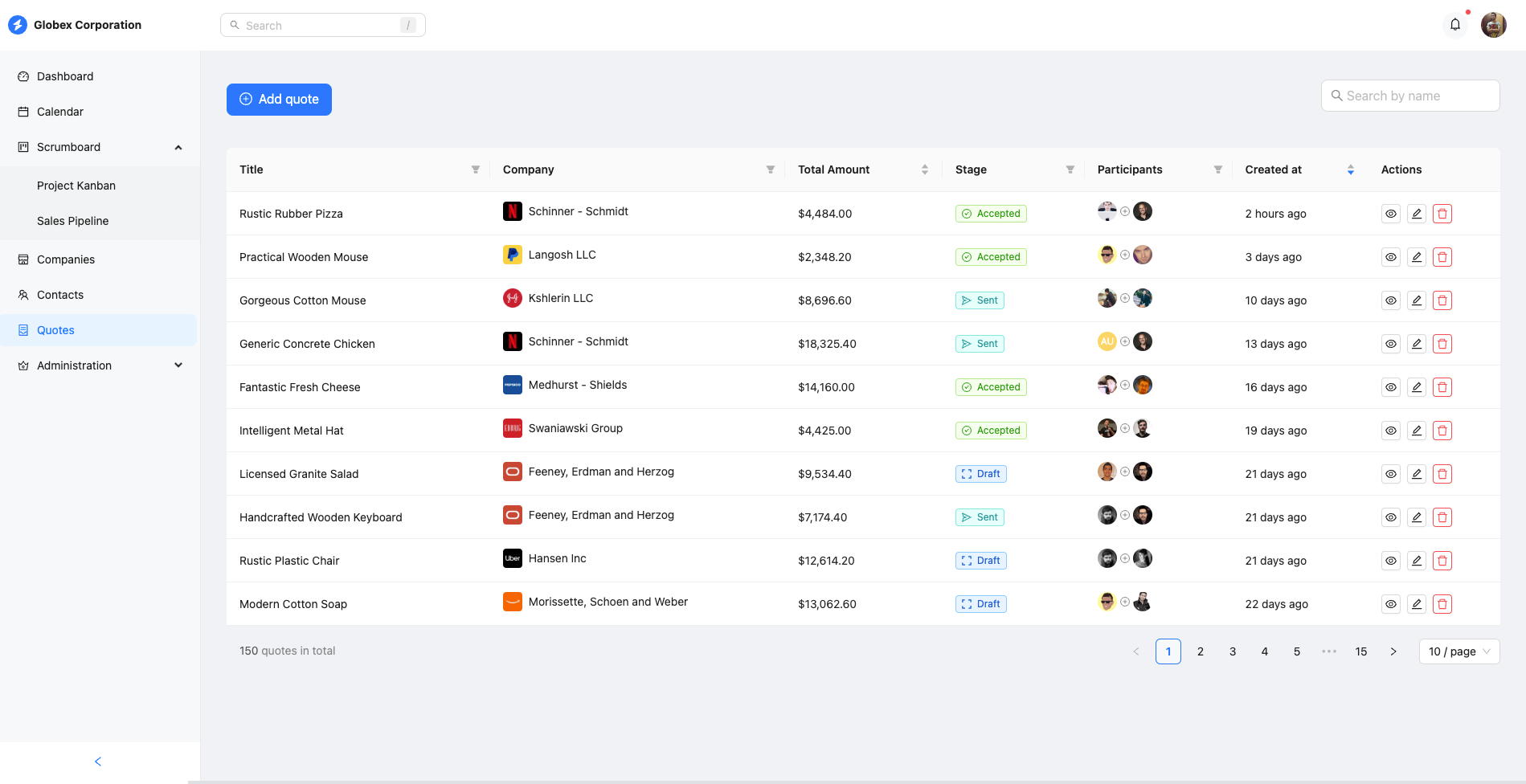Focus the Search by name field
The width and height of the screenshot is (1526, 784).
tap(1410, 96)
